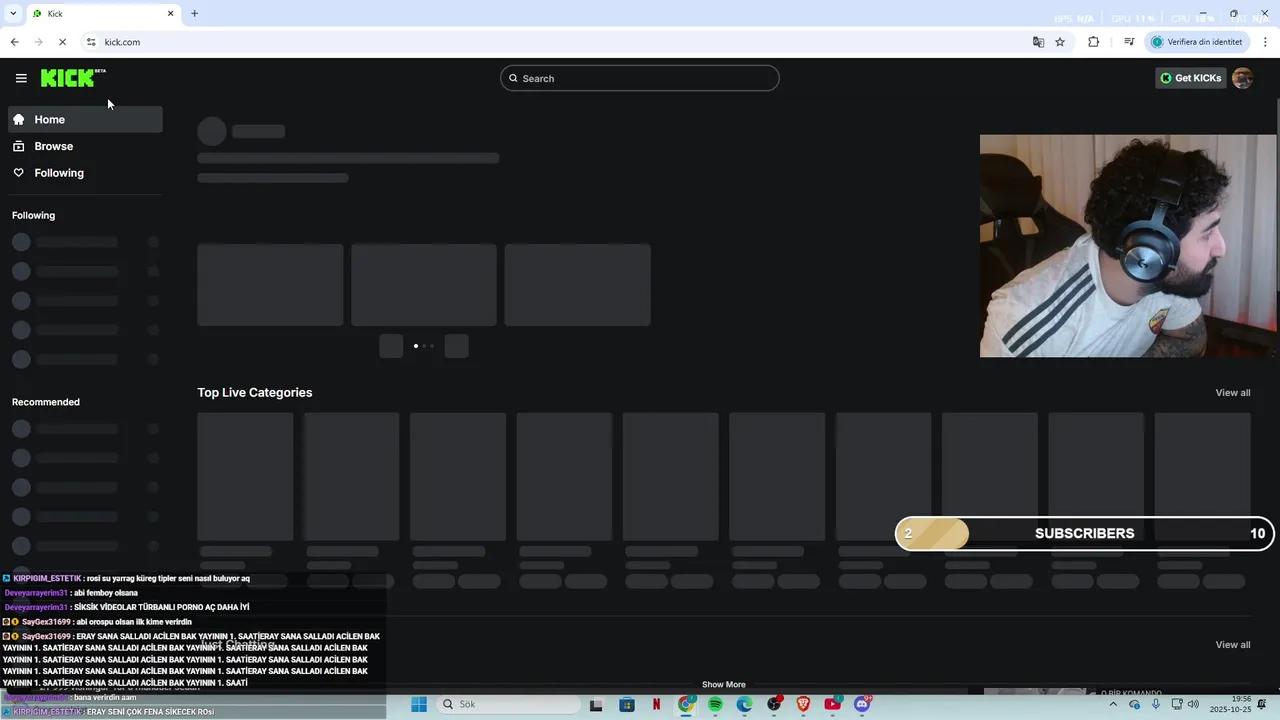1280x720 pixels.
Task: Click the Following section heading in the sidebar
Action: click(x=33, y=215)
